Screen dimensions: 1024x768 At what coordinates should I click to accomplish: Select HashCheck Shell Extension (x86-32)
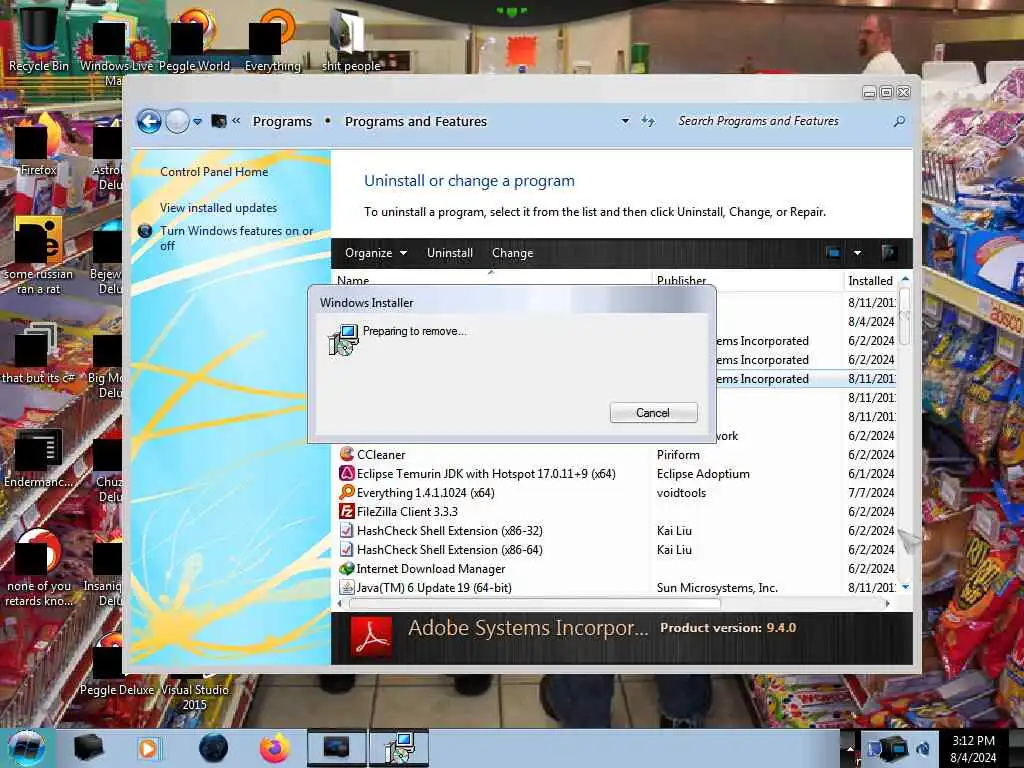(x=617, y=530)
